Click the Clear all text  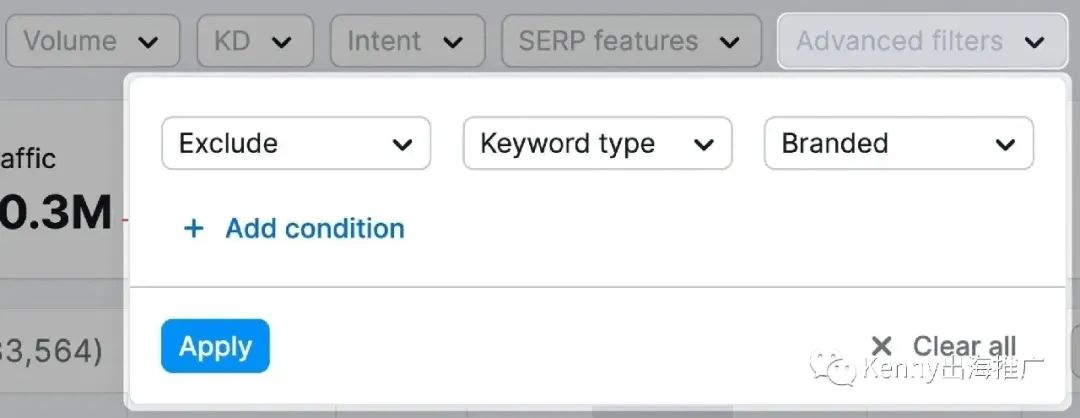point(964,346)
